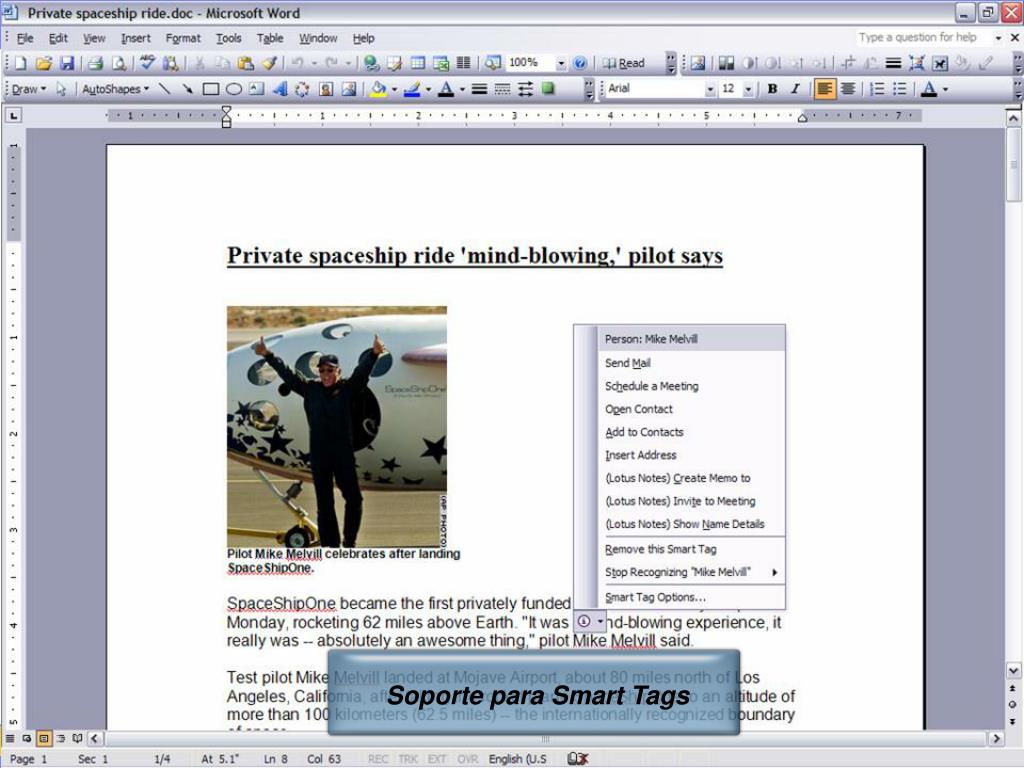This screenshot has width=1024, height=768.
Task: Toggle Italic formatting
Action: pos(795,89)
